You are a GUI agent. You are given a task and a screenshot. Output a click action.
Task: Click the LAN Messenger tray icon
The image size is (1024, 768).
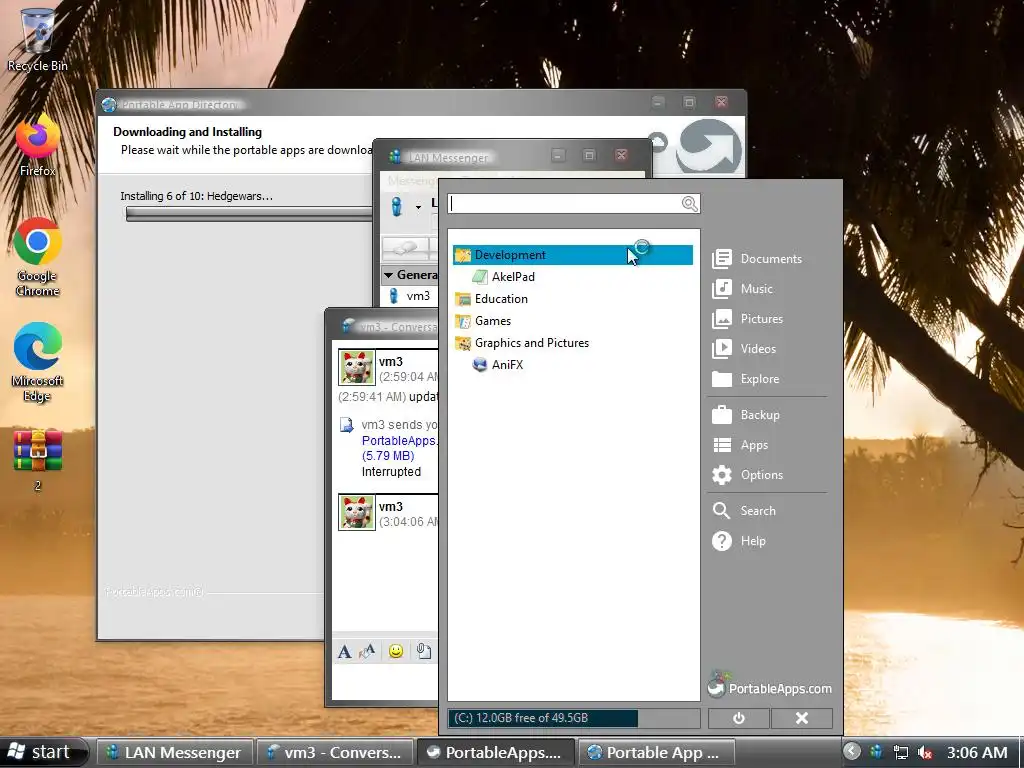coord(876,752)
